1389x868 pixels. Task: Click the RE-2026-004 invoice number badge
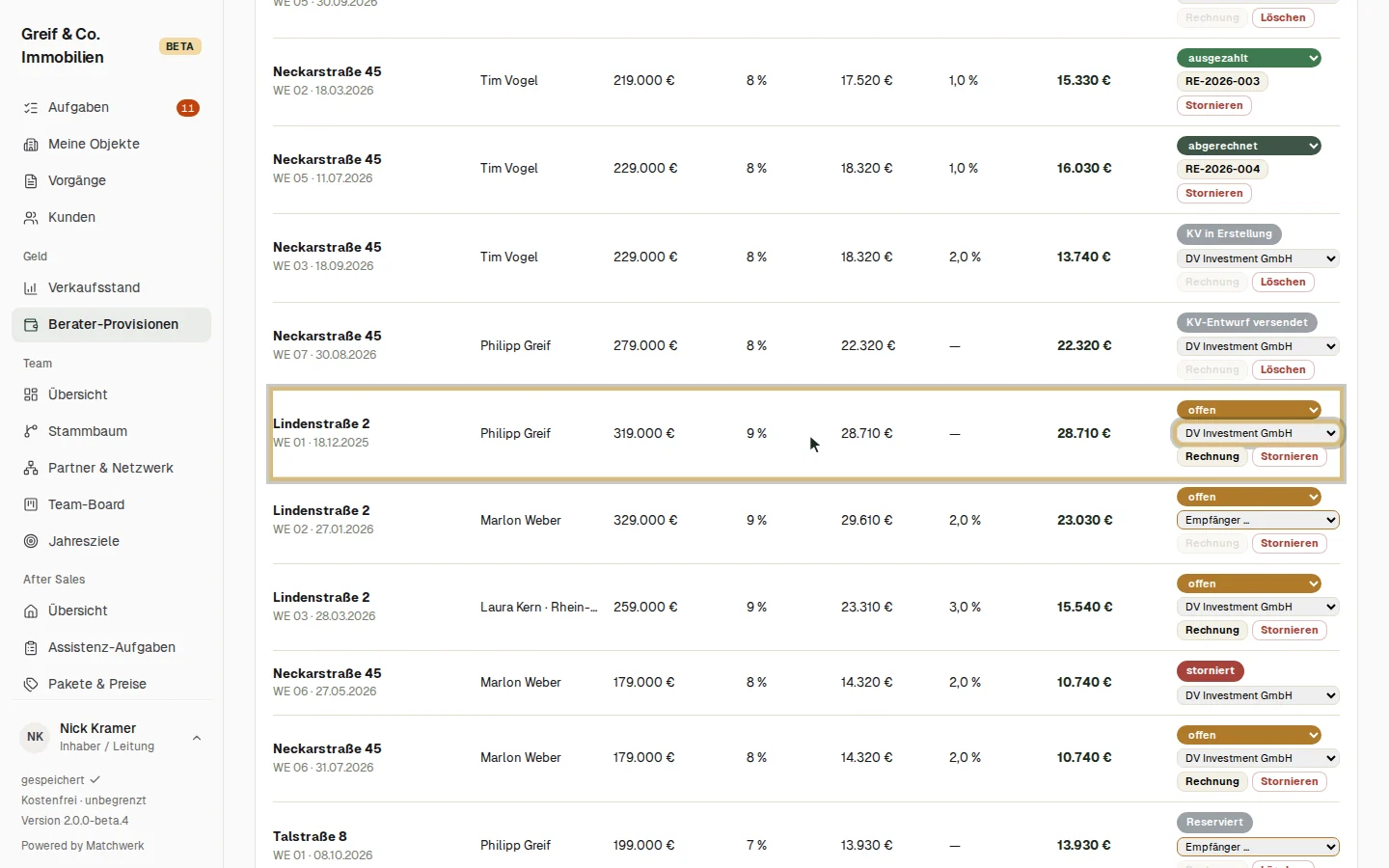(1222, 170)
